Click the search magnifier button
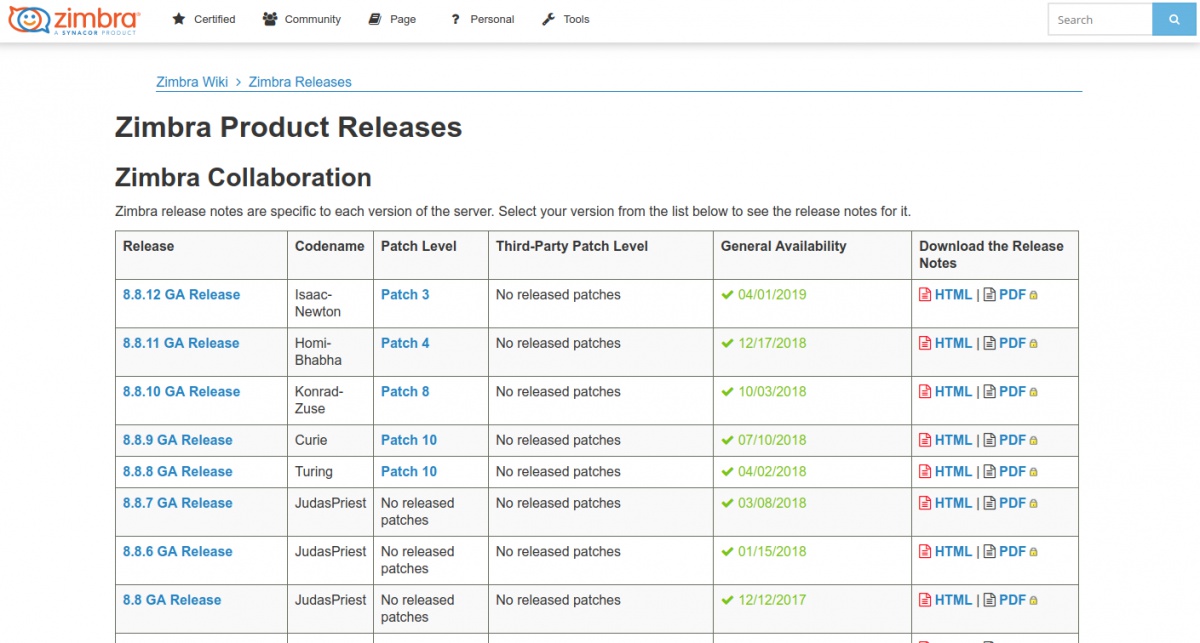This screenshot has width=1200, height=643. pyautogui.click(x=1174, y=19)
